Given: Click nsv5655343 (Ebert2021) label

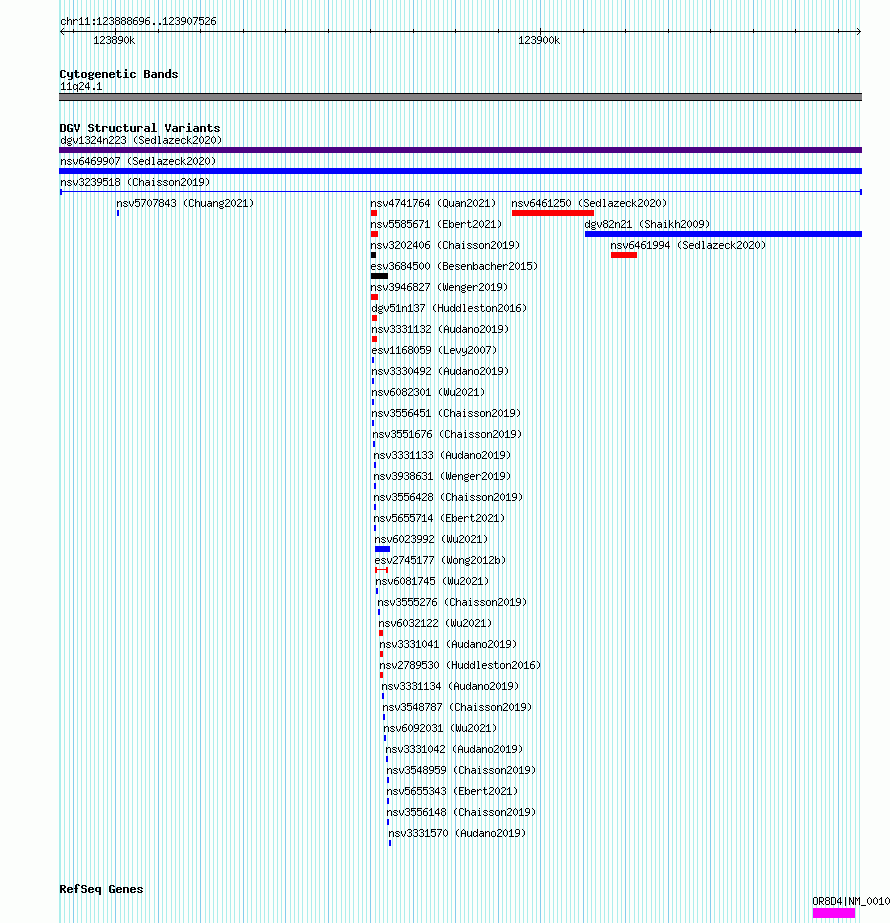Looking at the screenshot, I should (452, 791).
